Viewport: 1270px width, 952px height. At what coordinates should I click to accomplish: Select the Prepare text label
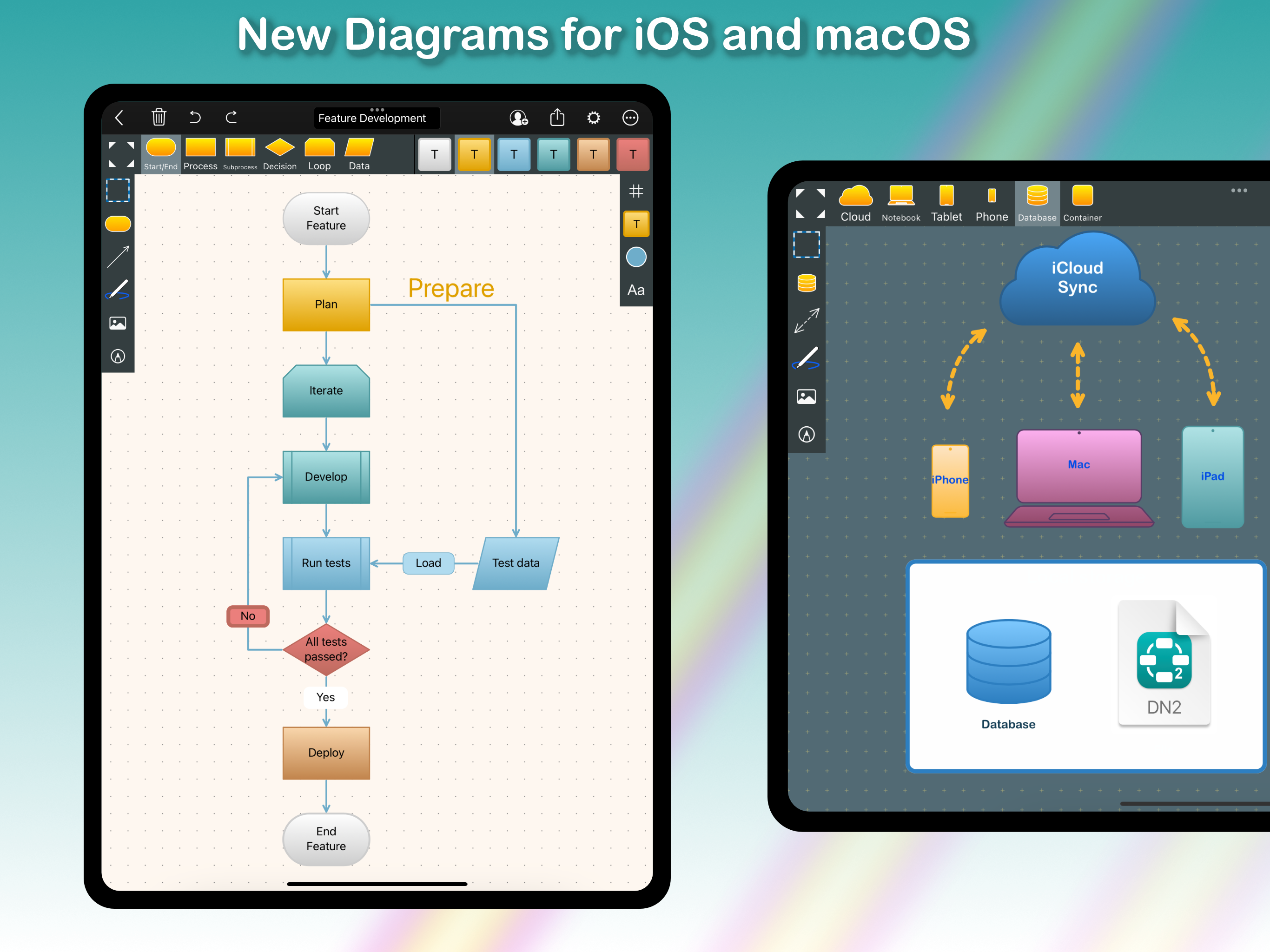point(451,288)
